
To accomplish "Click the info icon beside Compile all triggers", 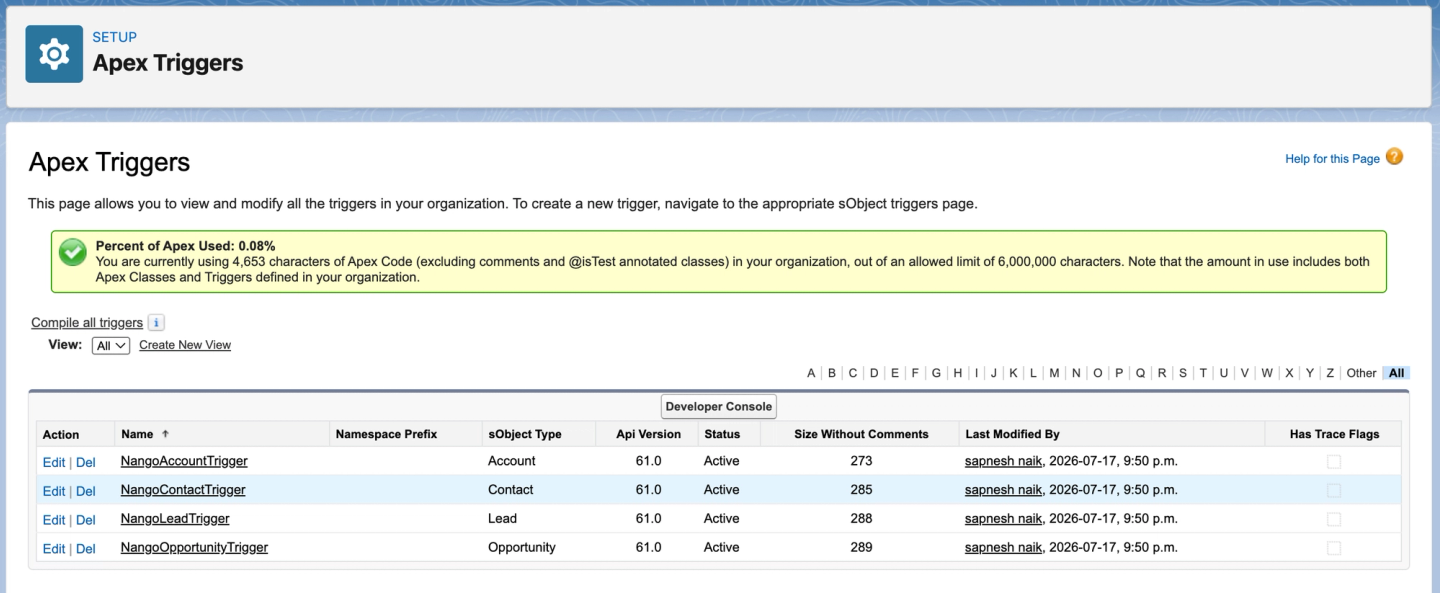I will point(156,323).
